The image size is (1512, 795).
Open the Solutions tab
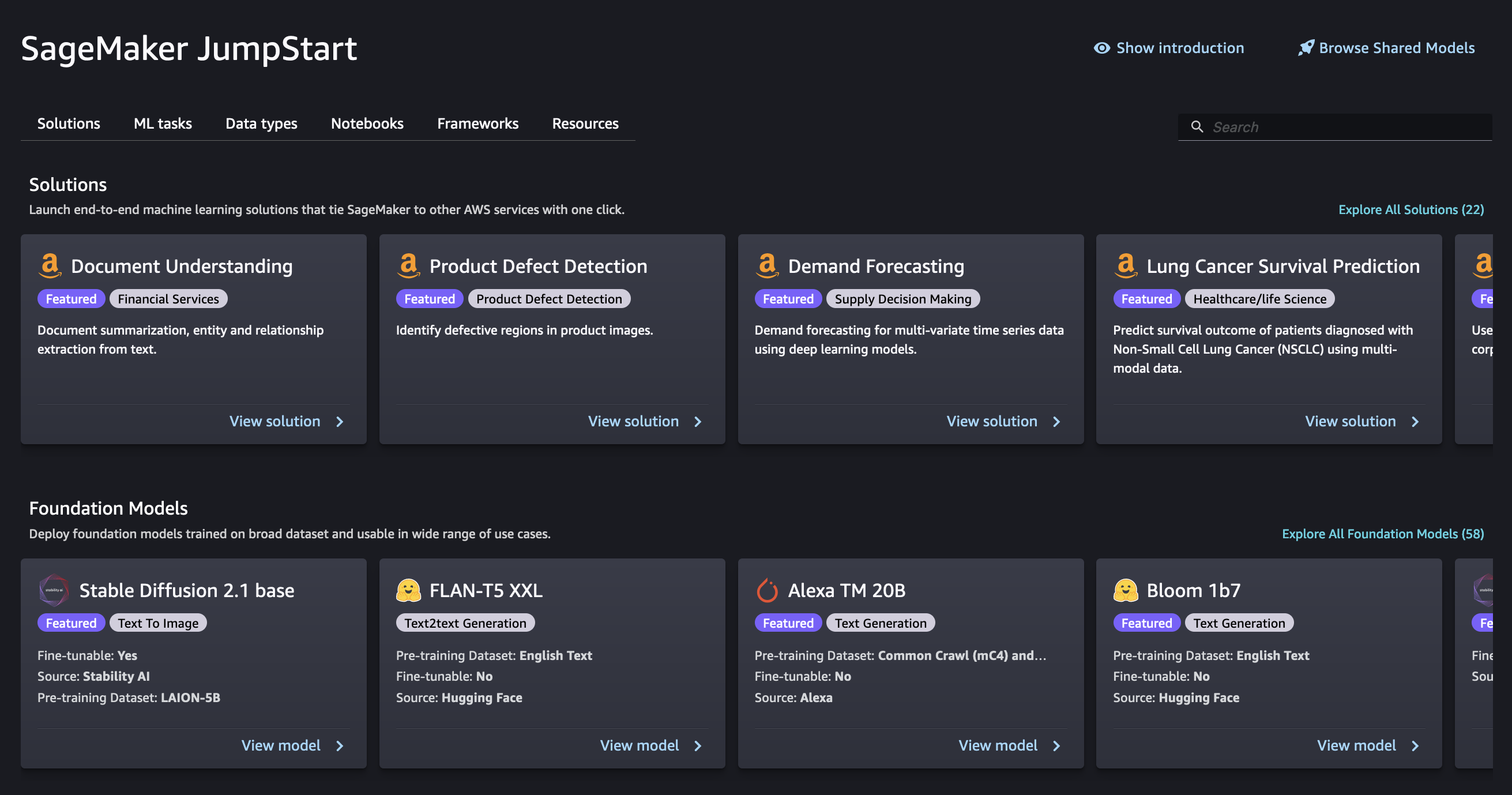tap(69, 123)
